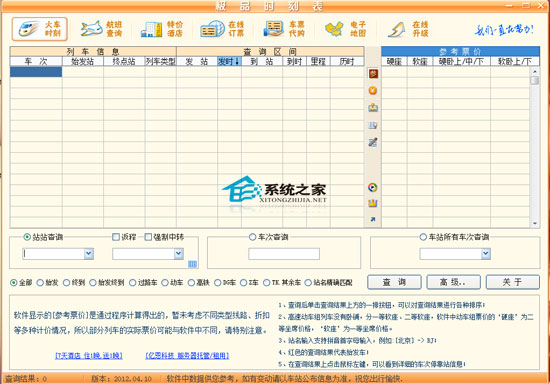Select the 车次查询 train number radio
Screen dimensions: 550x384
[x=252, y=237]
